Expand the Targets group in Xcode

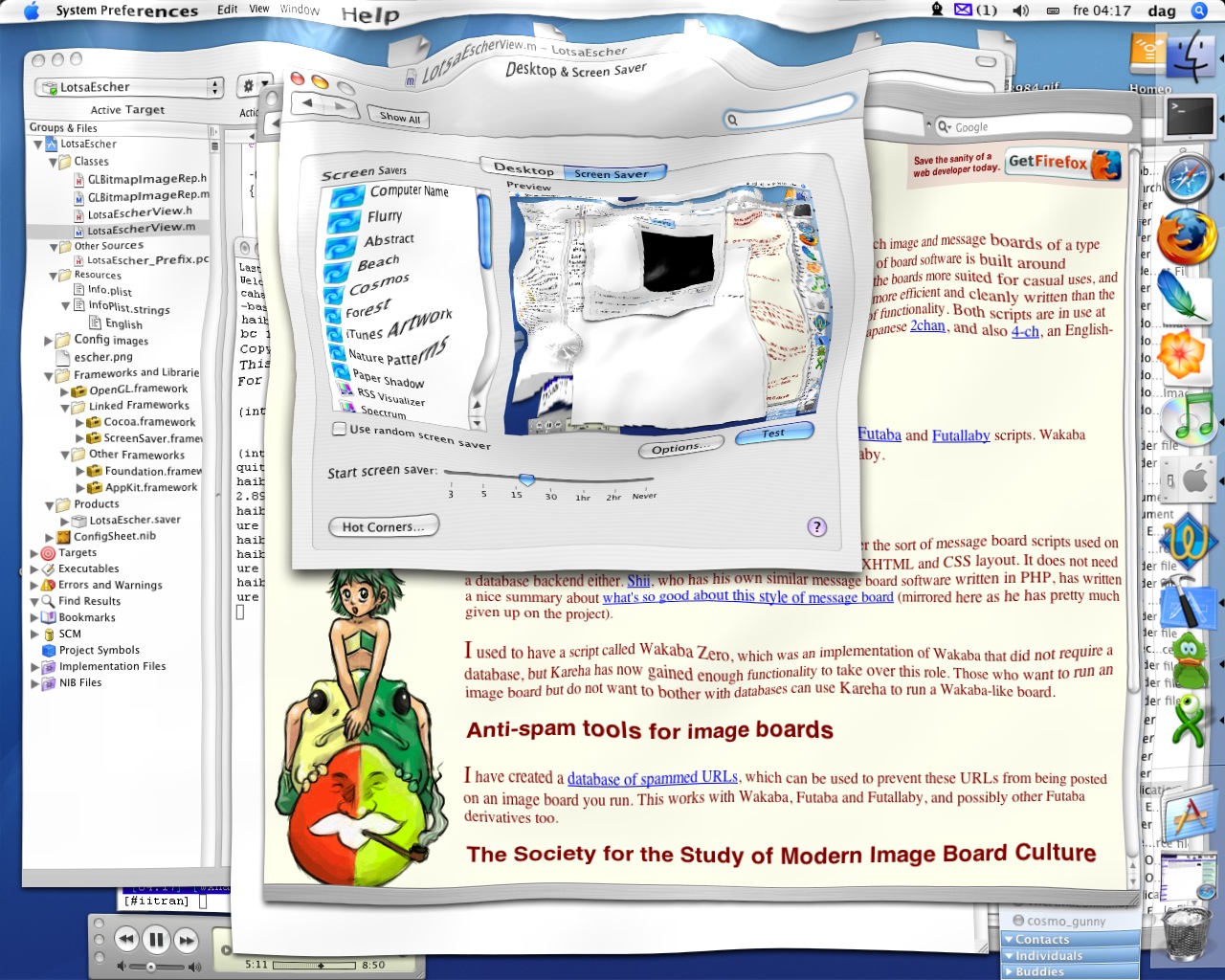pyautogui.click(x=34, y=553)
